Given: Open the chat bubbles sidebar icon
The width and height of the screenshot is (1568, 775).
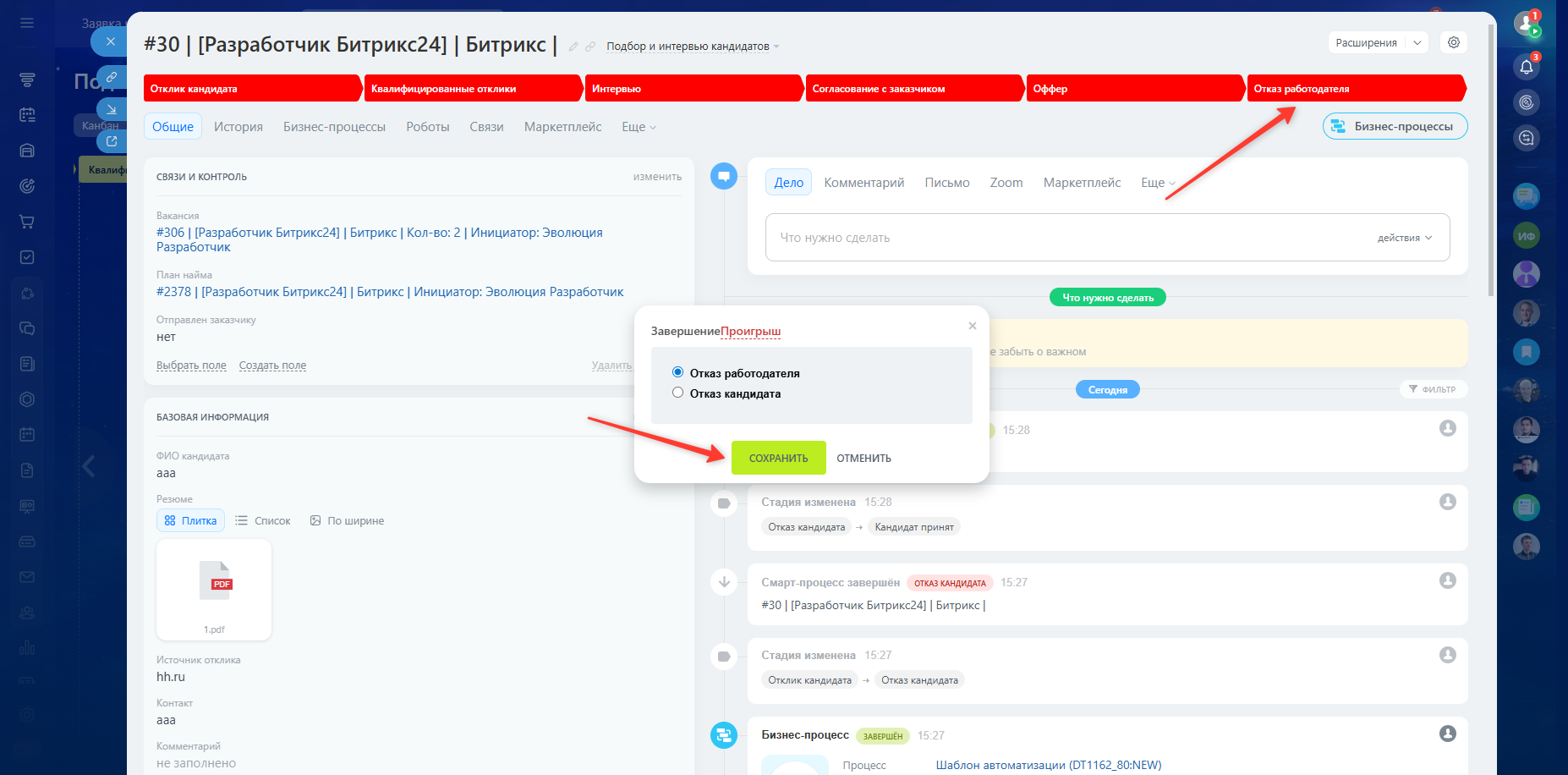Looking at the screenshot, I should tap(27, 328).
